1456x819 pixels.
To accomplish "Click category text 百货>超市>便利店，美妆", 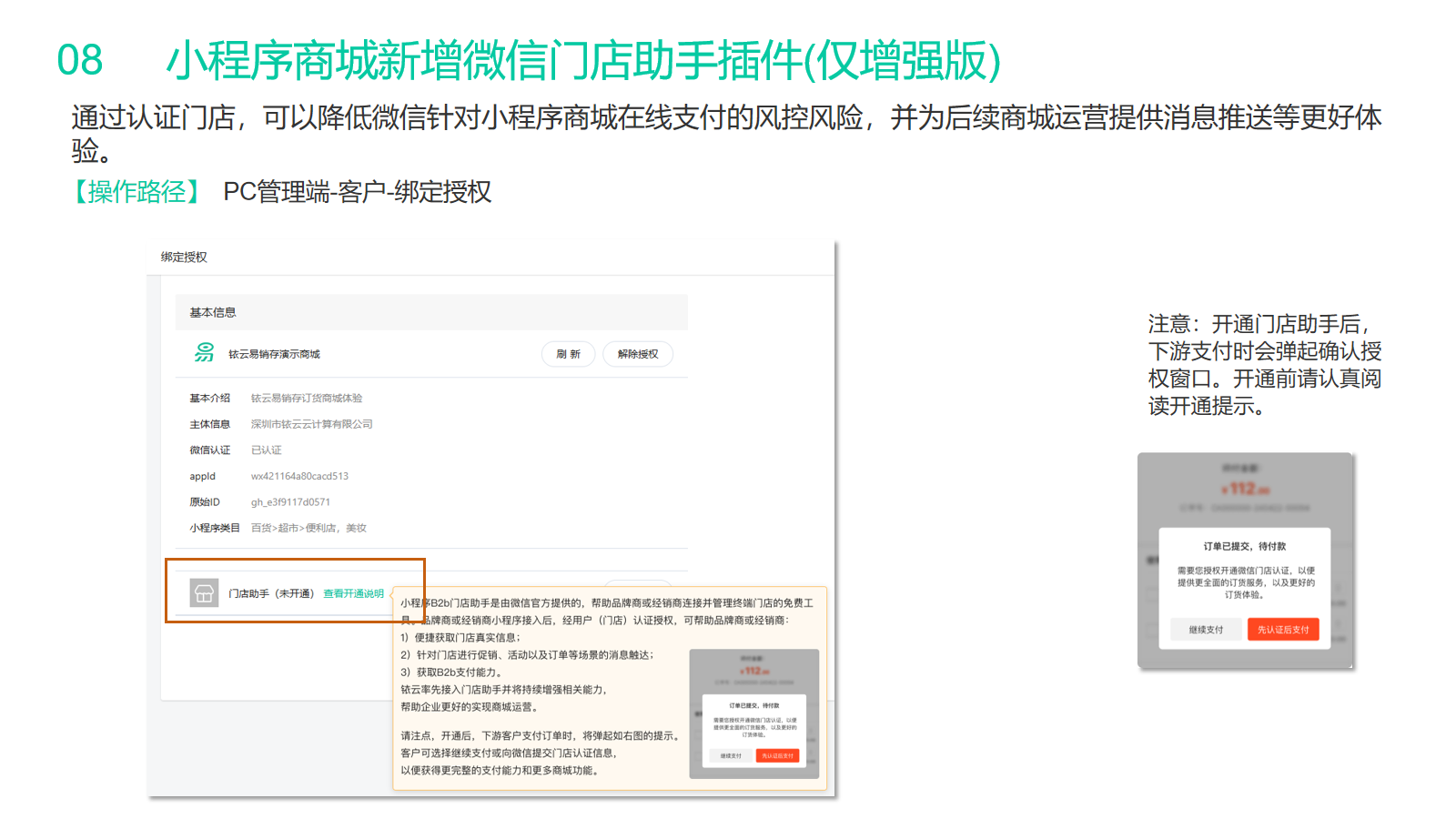I will [x=308, y=528].
